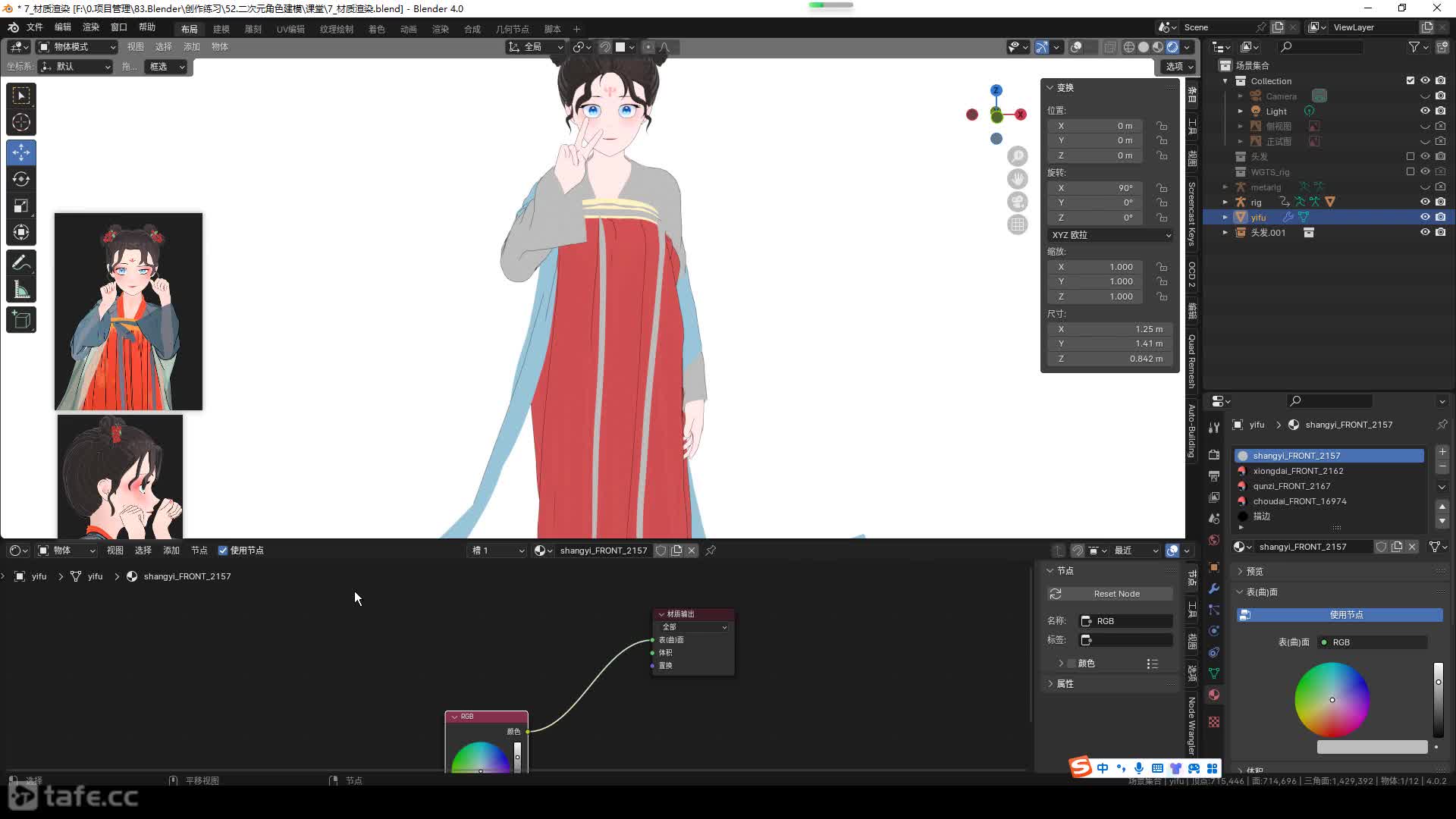Toggle X-ray display in viewport header
The image size is (1456, 819).
[x=1109, y=47]
